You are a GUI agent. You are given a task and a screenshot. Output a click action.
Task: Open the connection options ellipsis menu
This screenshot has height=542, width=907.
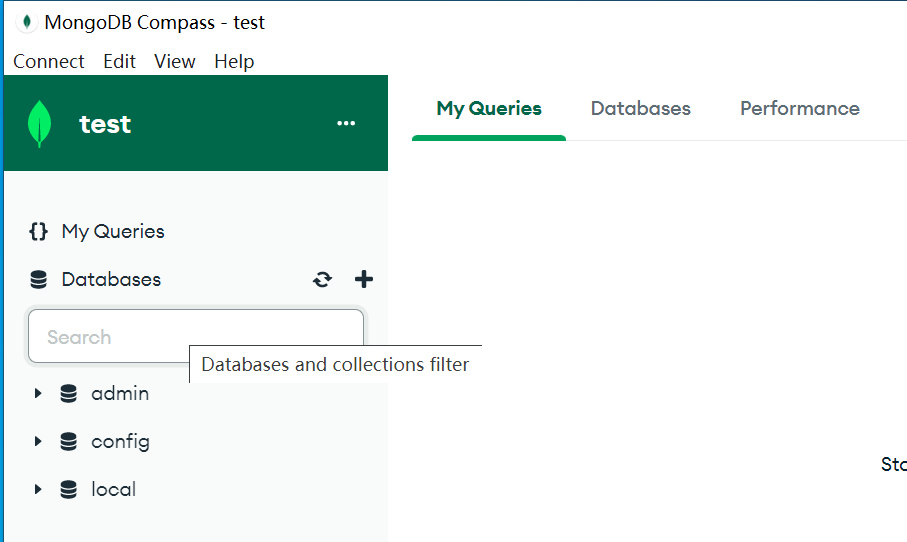tap(346, 123)
